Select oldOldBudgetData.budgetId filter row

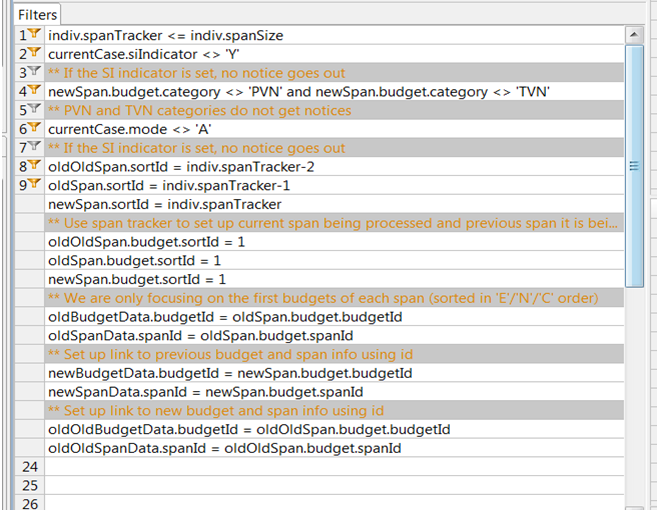(334, 429)
